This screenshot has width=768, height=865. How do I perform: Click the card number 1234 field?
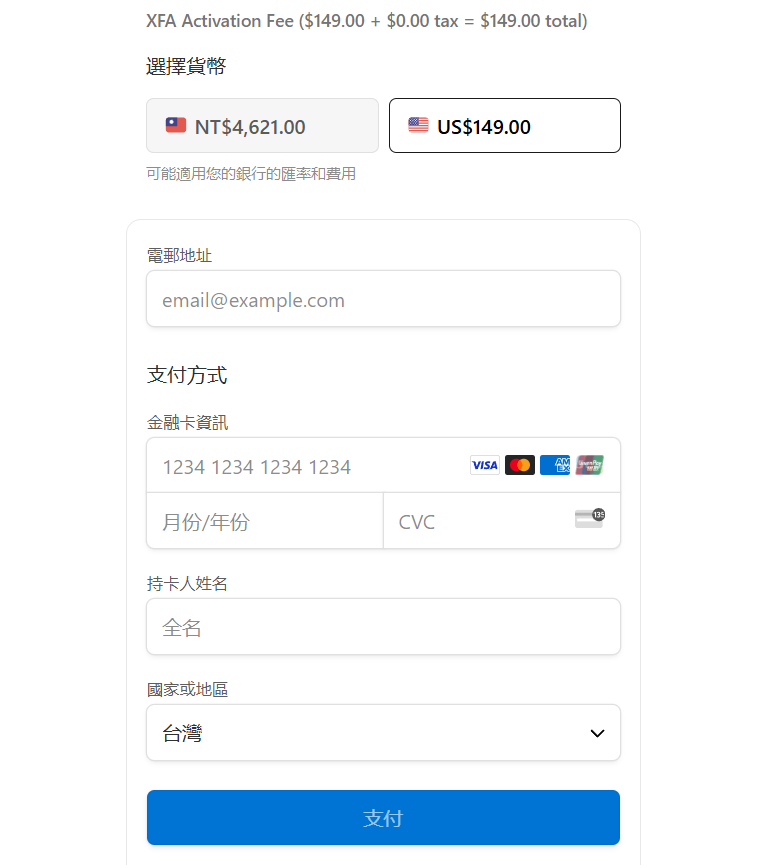[x=383, y=465]
